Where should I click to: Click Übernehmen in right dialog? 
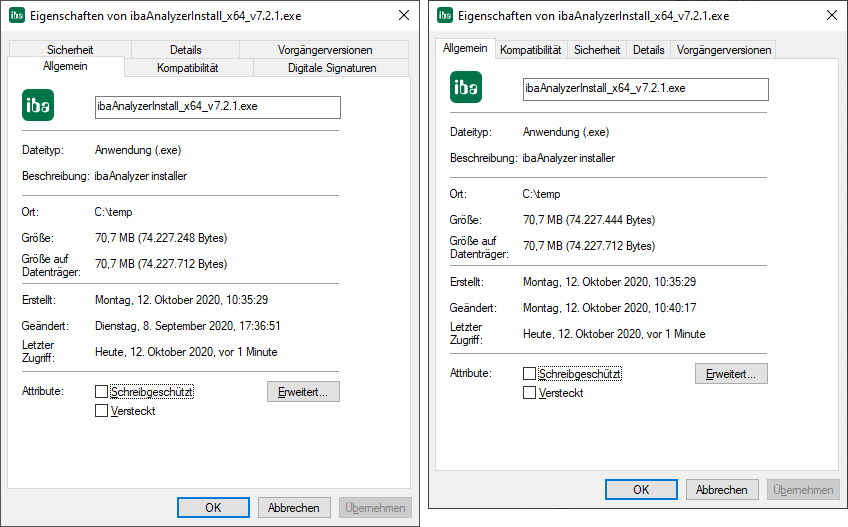pyautogui.click(x=803, y=490)
